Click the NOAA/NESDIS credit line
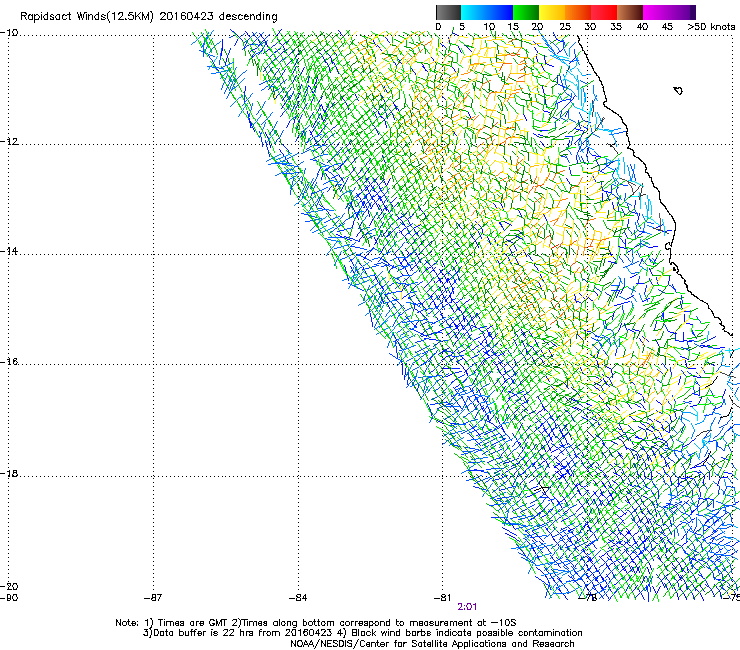Image resolution: width=740 pixels, height=650 pixels. click(432, 644)
